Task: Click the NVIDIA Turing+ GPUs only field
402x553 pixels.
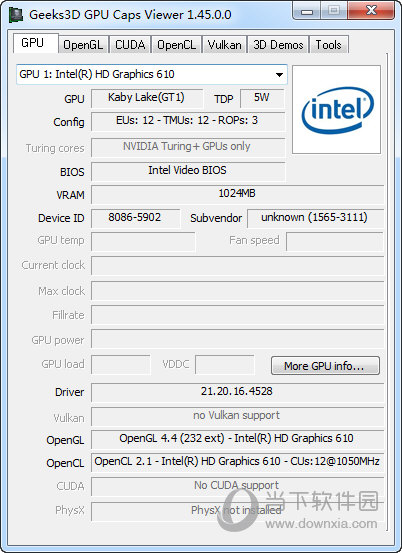Action: tap(188, 147)
